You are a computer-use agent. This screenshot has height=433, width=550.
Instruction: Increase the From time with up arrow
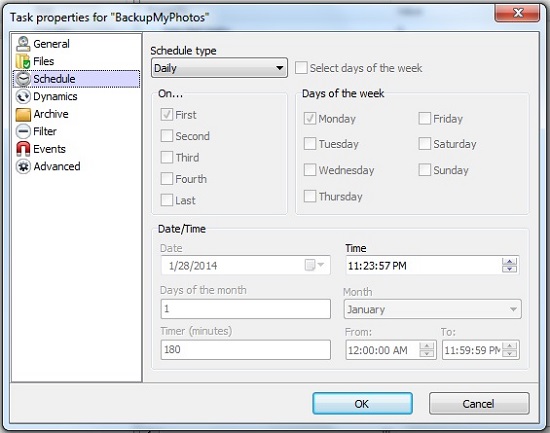427,346
